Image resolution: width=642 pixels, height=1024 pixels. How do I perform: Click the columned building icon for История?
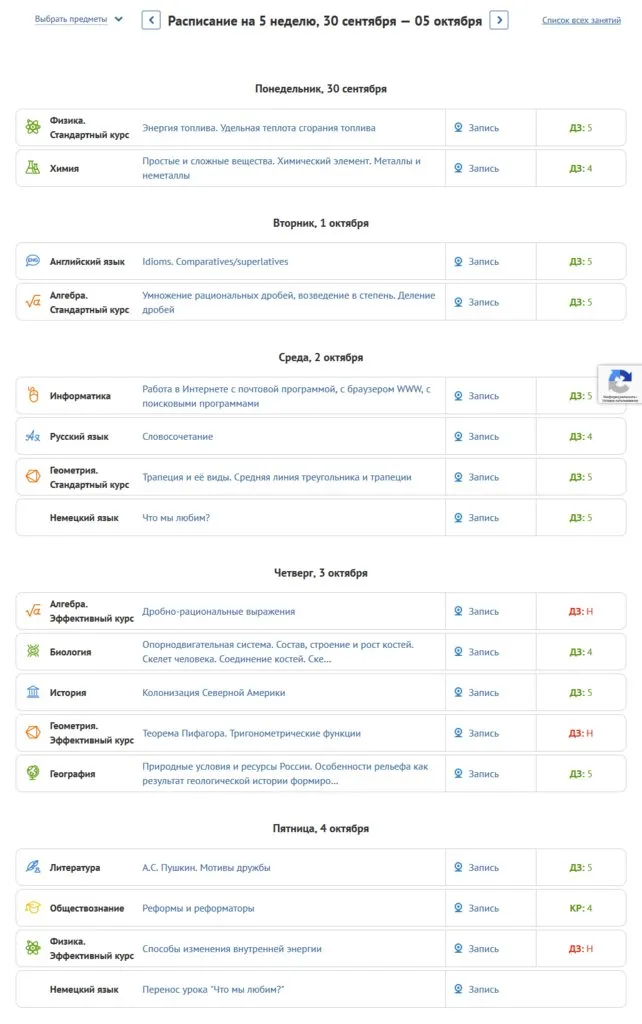pyautogui.click(x=33, y=692)
